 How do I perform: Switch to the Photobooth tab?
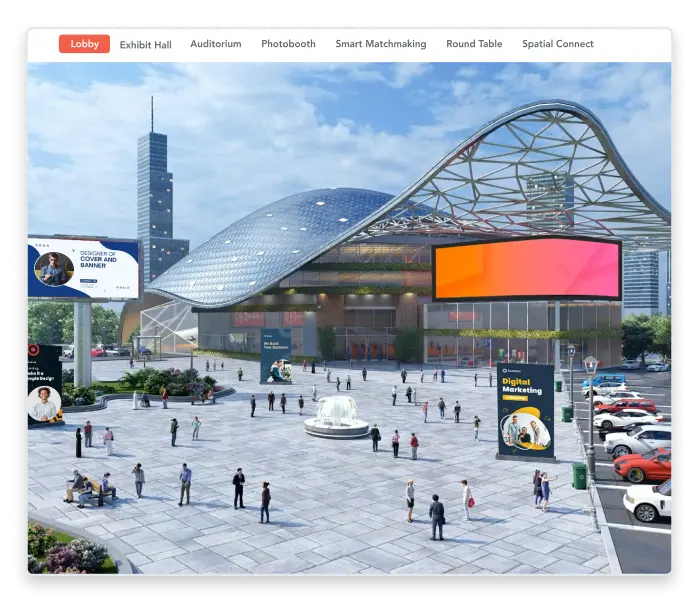288,44
